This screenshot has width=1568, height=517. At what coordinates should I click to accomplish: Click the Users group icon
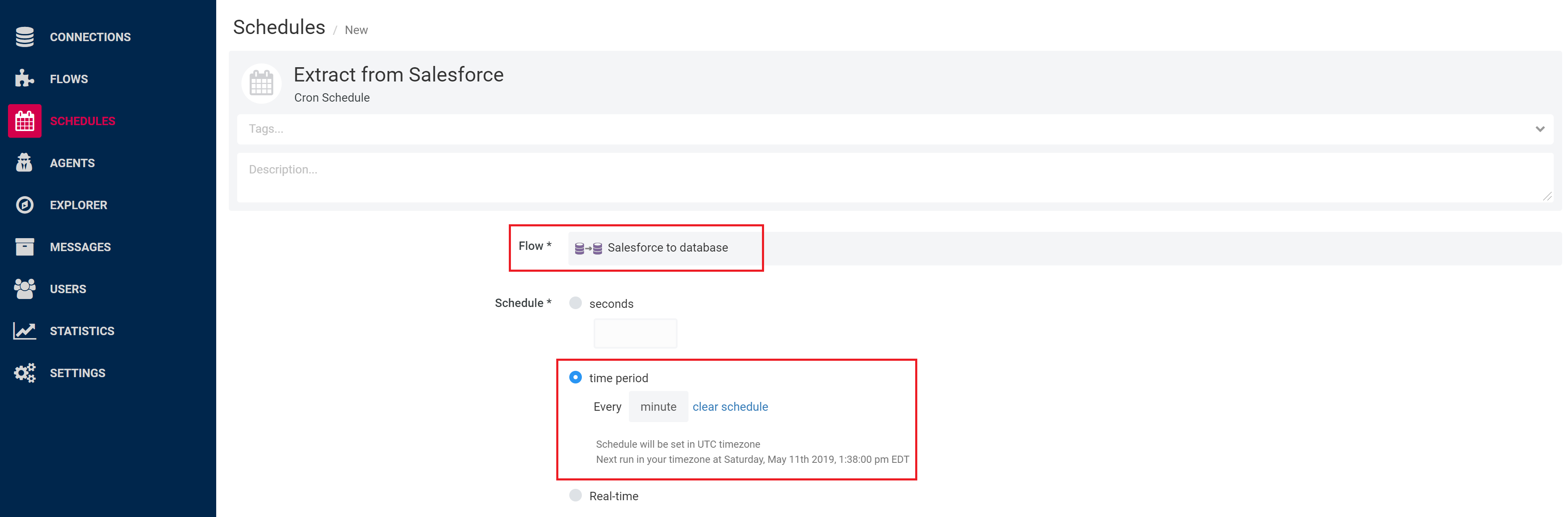coord(24,289)
